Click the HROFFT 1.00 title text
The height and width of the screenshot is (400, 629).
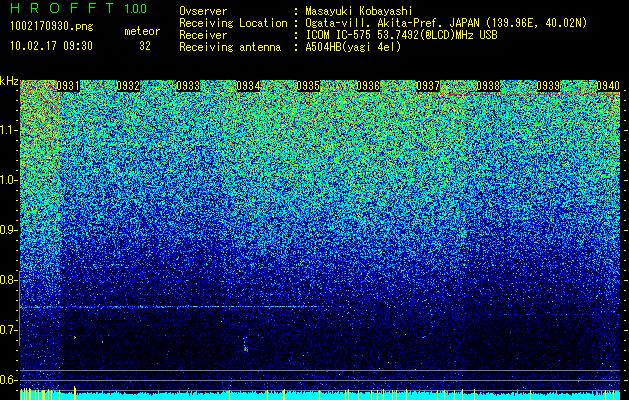pos(79,8)
